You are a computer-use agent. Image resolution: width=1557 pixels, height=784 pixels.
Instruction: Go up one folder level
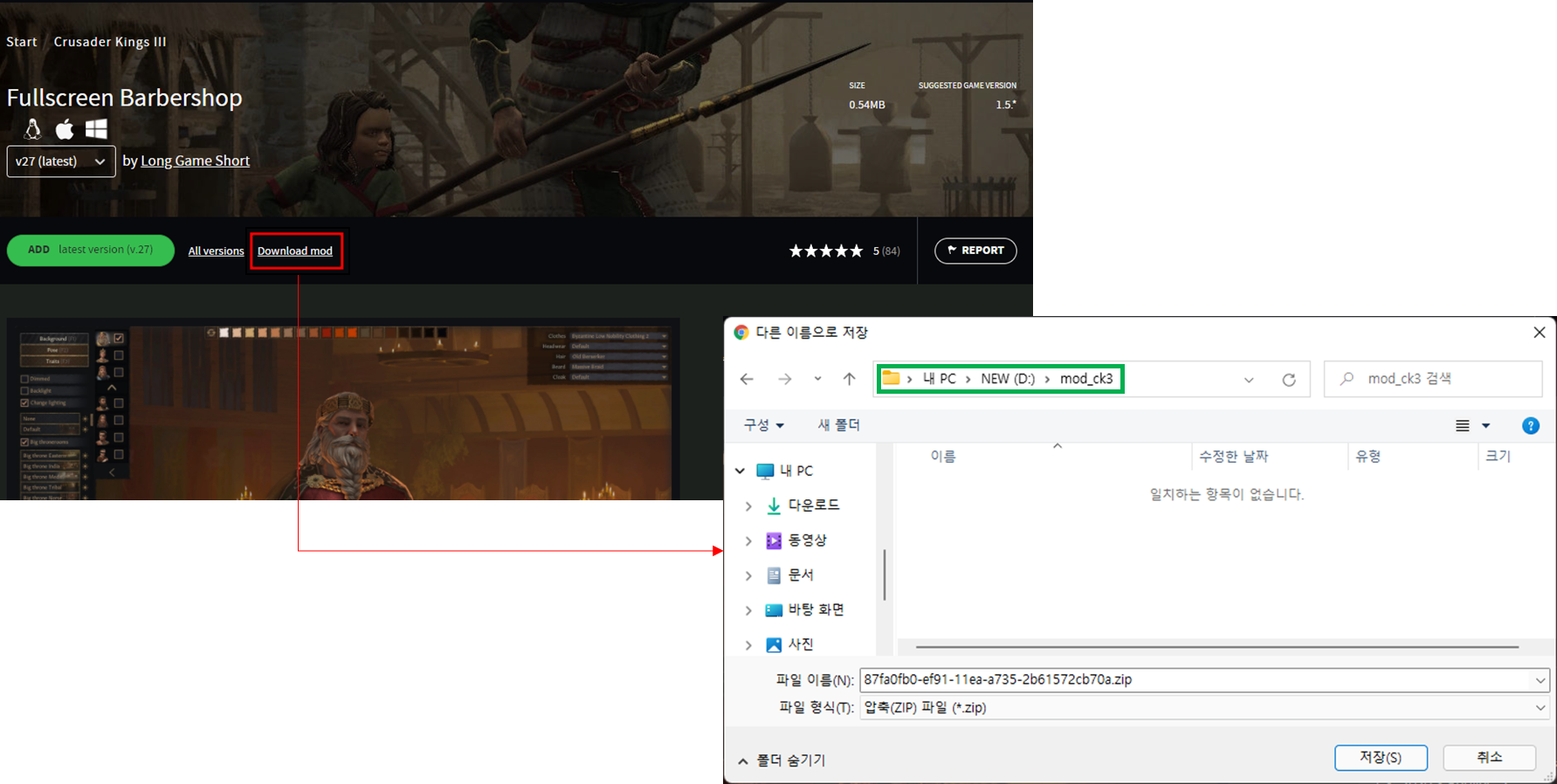pos(849,379)
